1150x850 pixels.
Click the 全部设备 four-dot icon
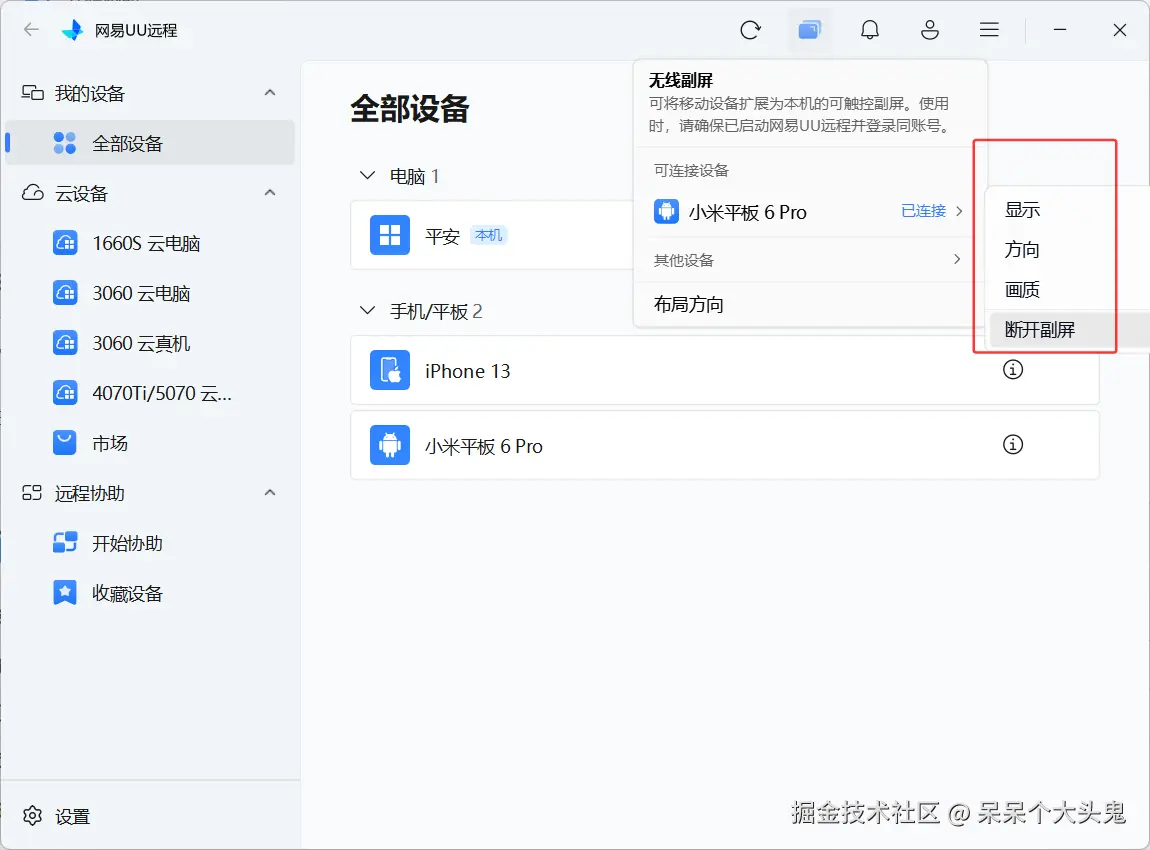pyautogui.click(x=65, y=143)
